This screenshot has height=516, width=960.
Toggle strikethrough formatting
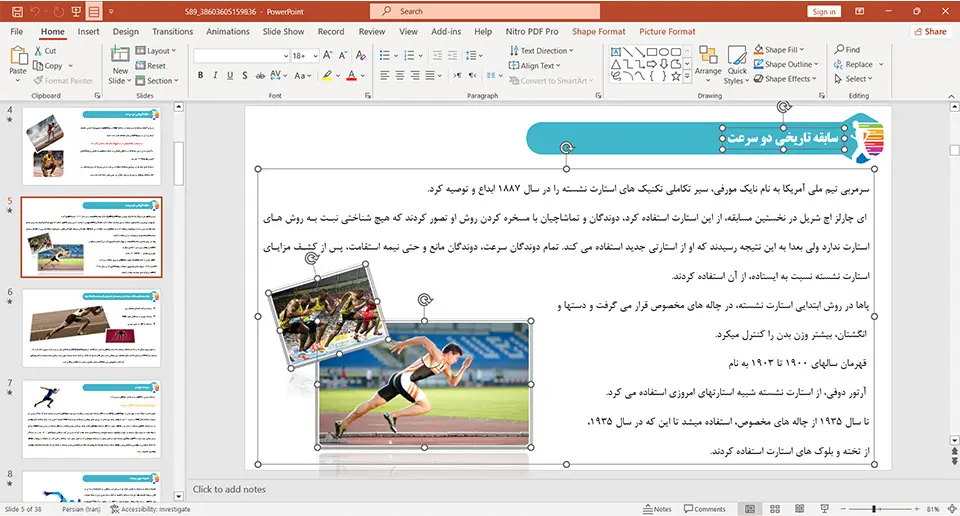click(260, 75)
